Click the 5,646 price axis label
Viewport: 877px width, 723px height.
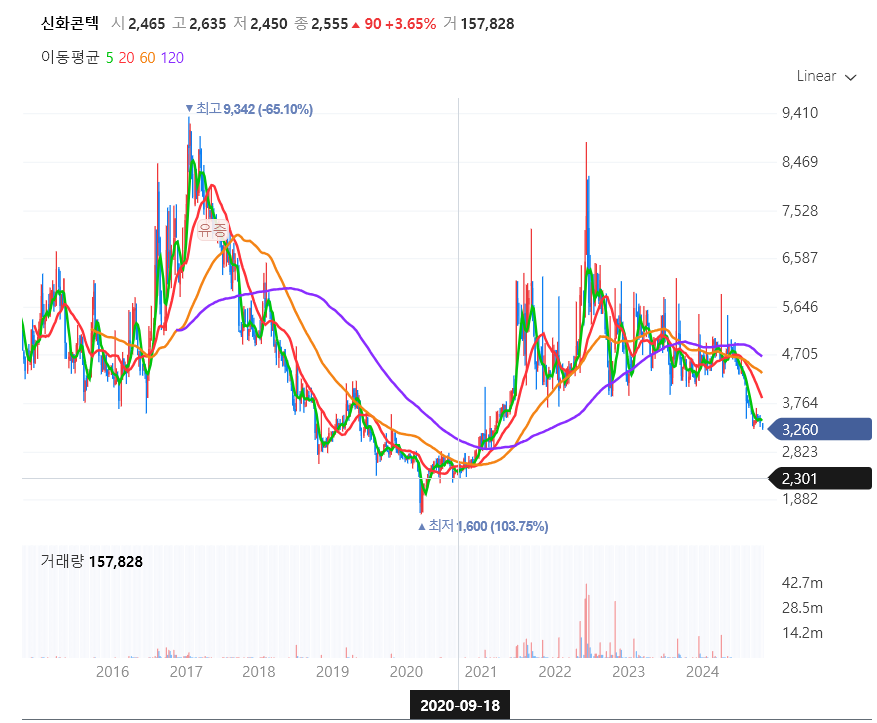(800, 307)
